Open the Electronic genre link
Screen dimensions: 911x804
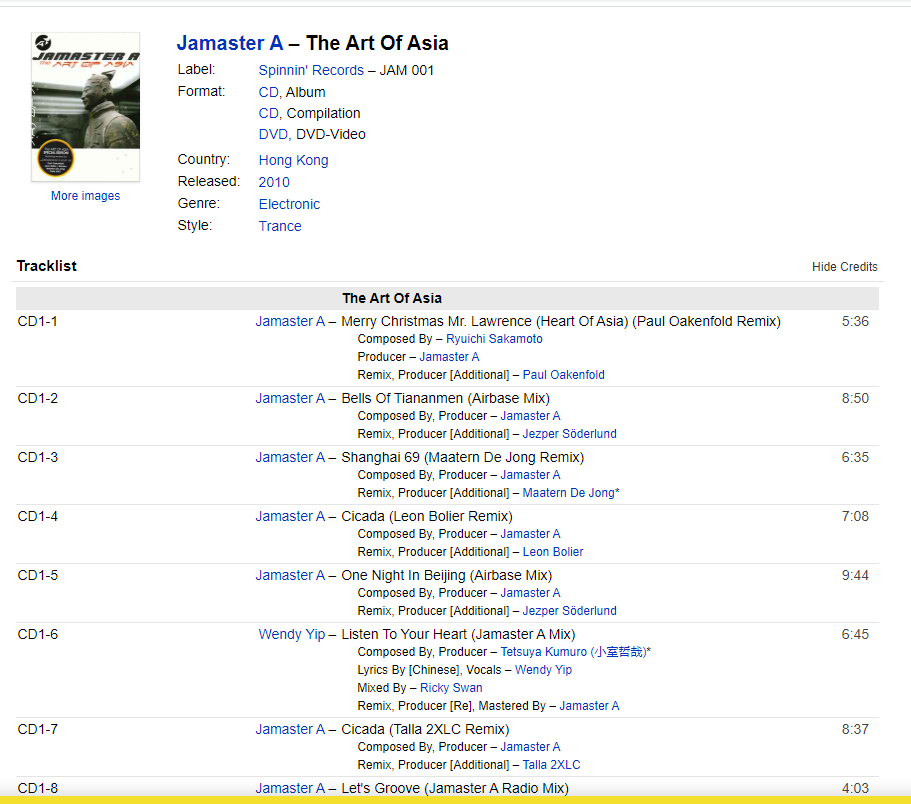[x=289, y=204]
